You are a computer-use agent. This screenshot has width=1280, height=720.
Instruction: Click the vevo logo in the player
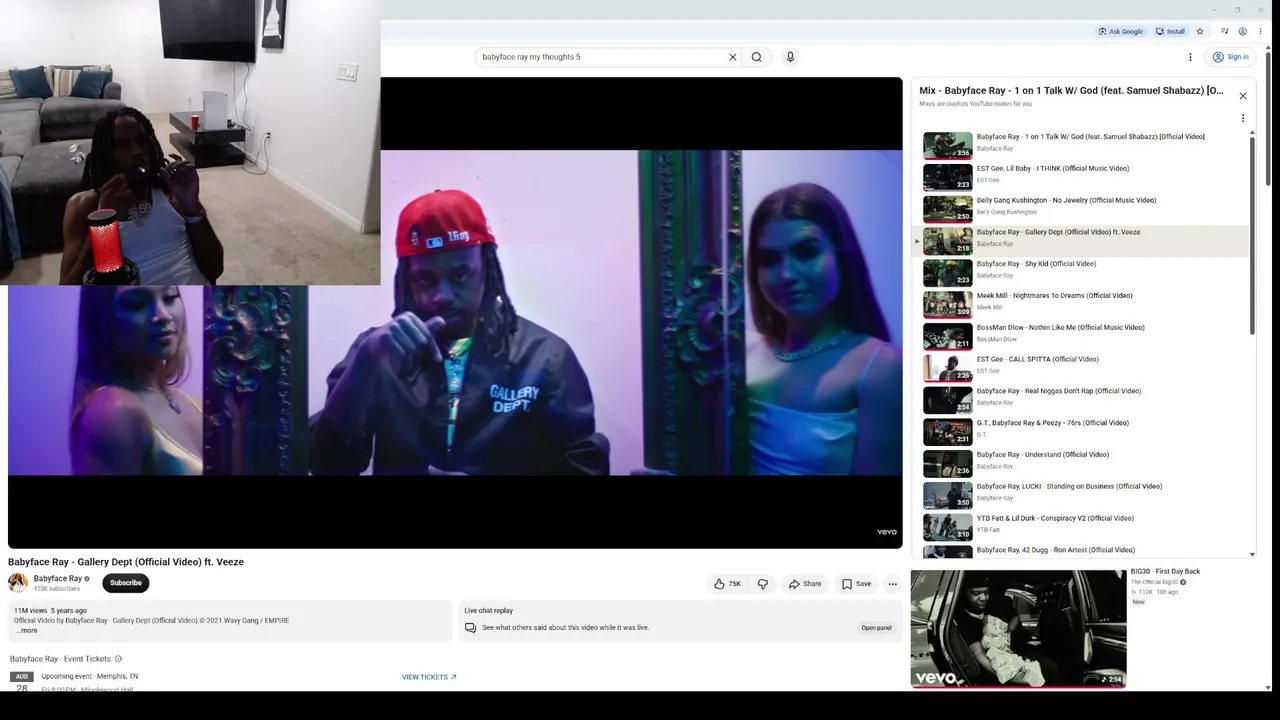pyautogui.click(x=886, y=532)
